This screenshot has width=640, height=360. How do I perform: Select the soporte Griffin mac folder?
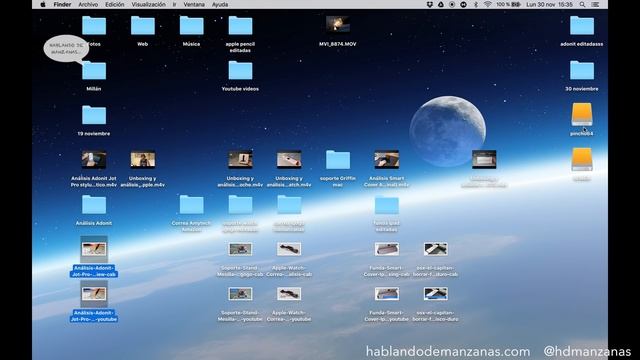pyautogui.click(x=338, y=160)
